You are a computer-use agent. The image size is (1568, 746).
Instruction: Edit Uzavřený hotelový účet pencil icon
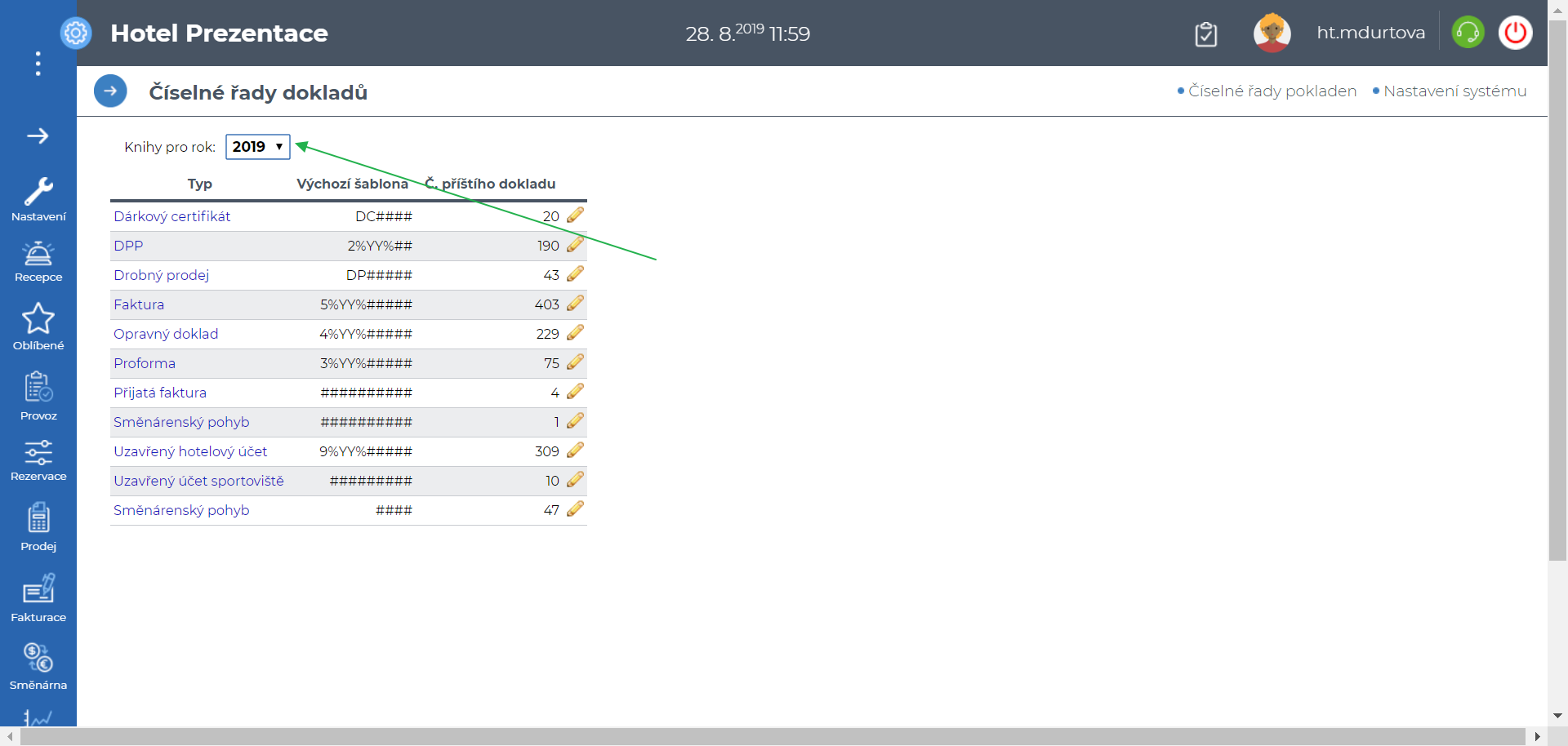(x=575, y=450)
